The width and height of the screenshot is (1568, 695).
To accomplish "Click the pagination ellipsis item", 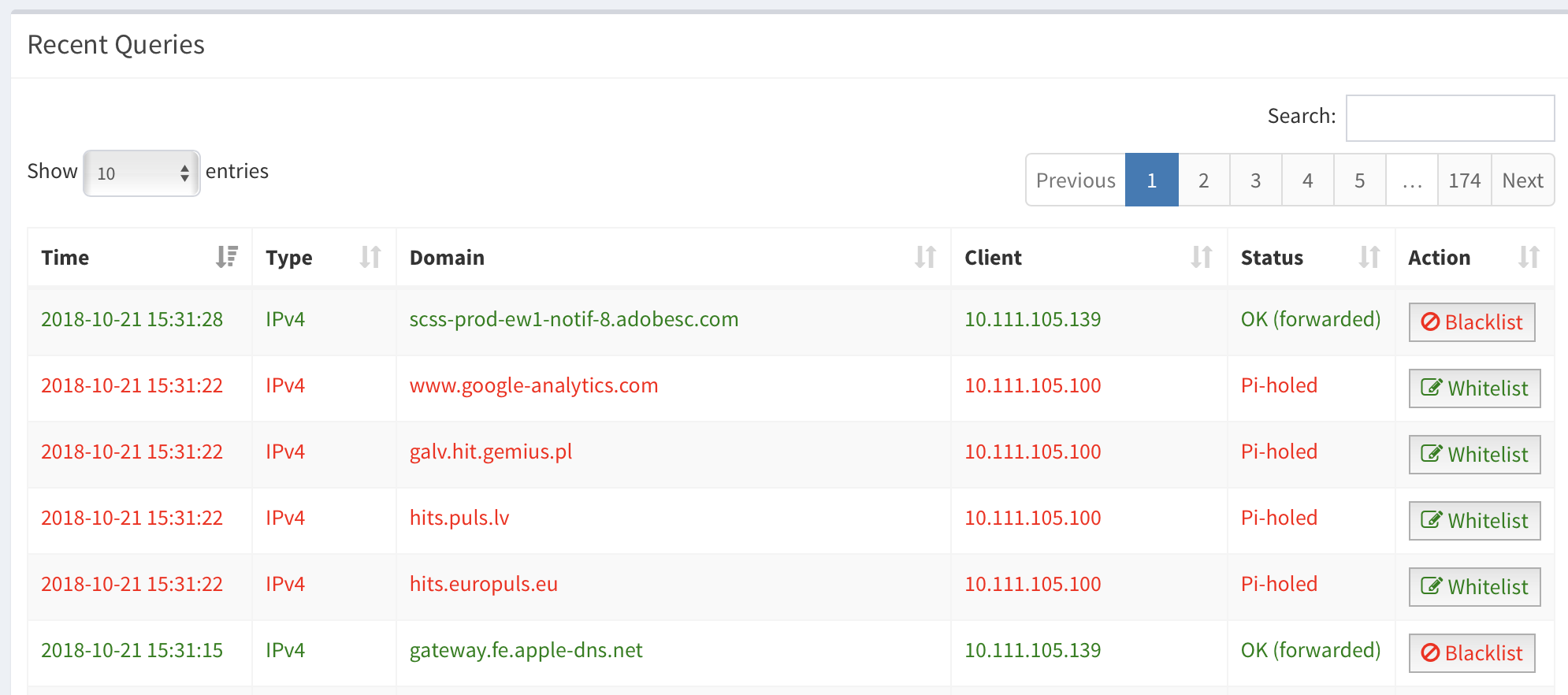I will pos(1412,180).
